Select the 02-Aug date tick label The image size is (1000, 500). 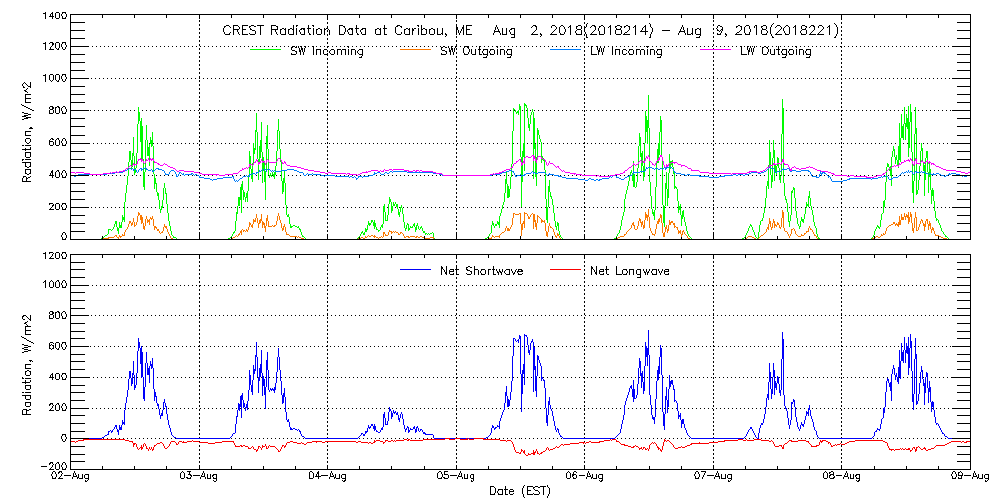[71, 477]
